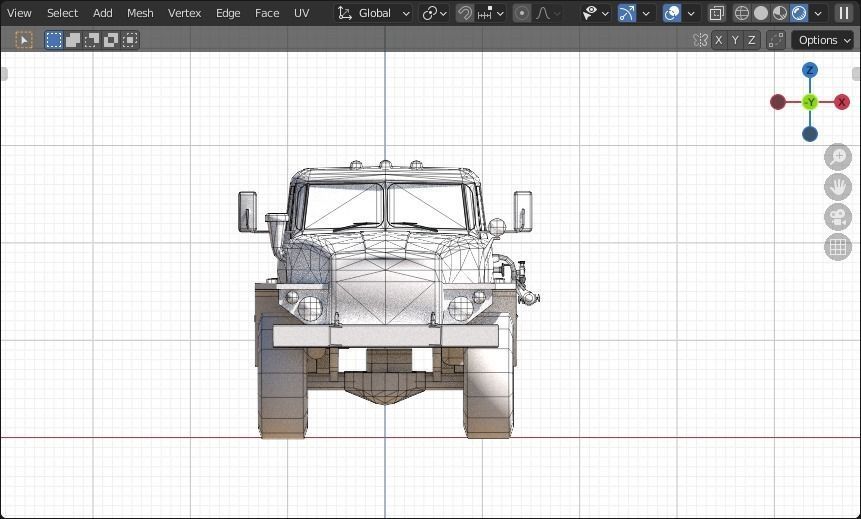
Task: Select material preview shading mode
Action: pyautogui.click(x=780, y=13)
